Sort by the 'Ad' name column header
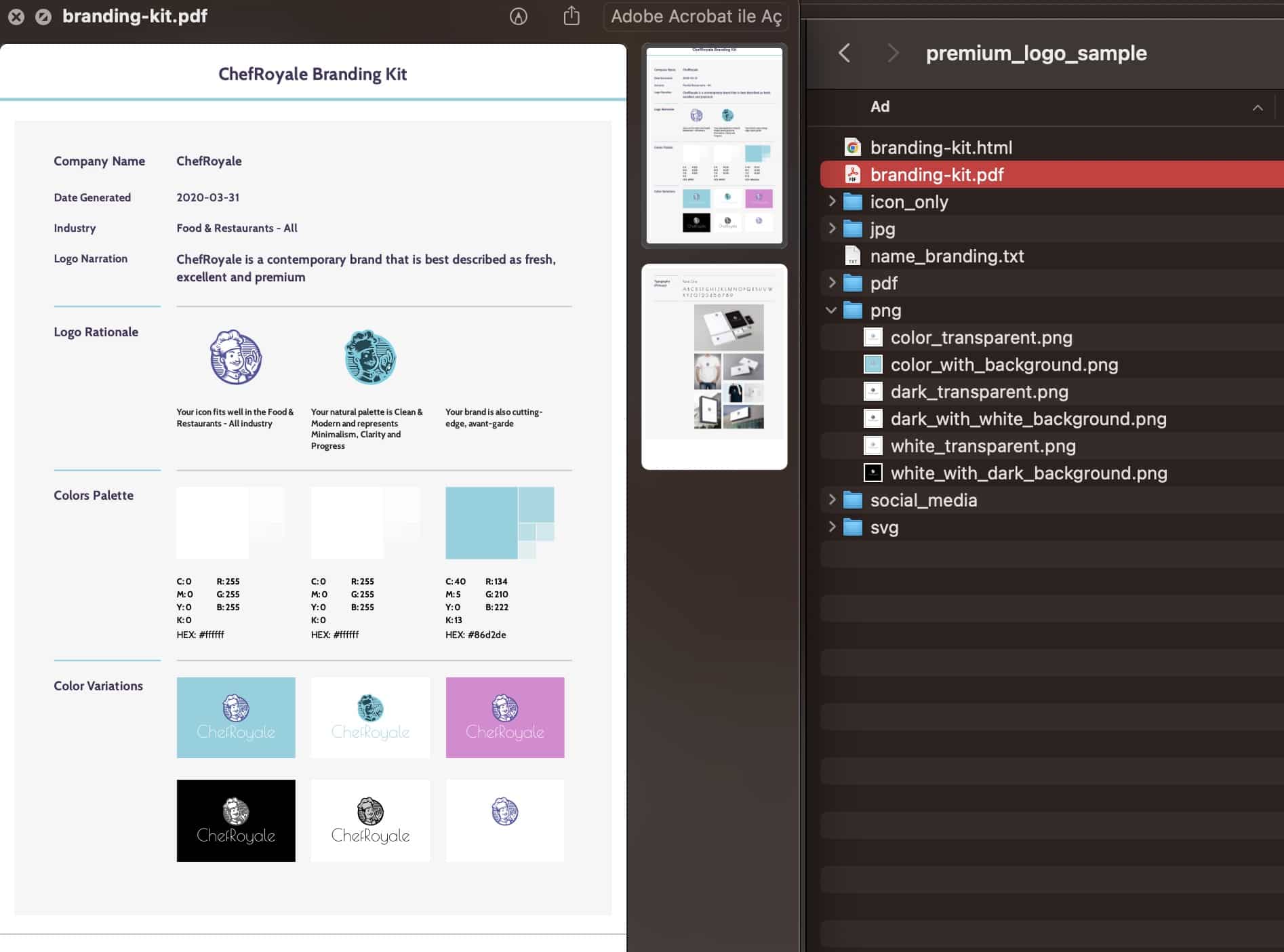 coord(879,106)
